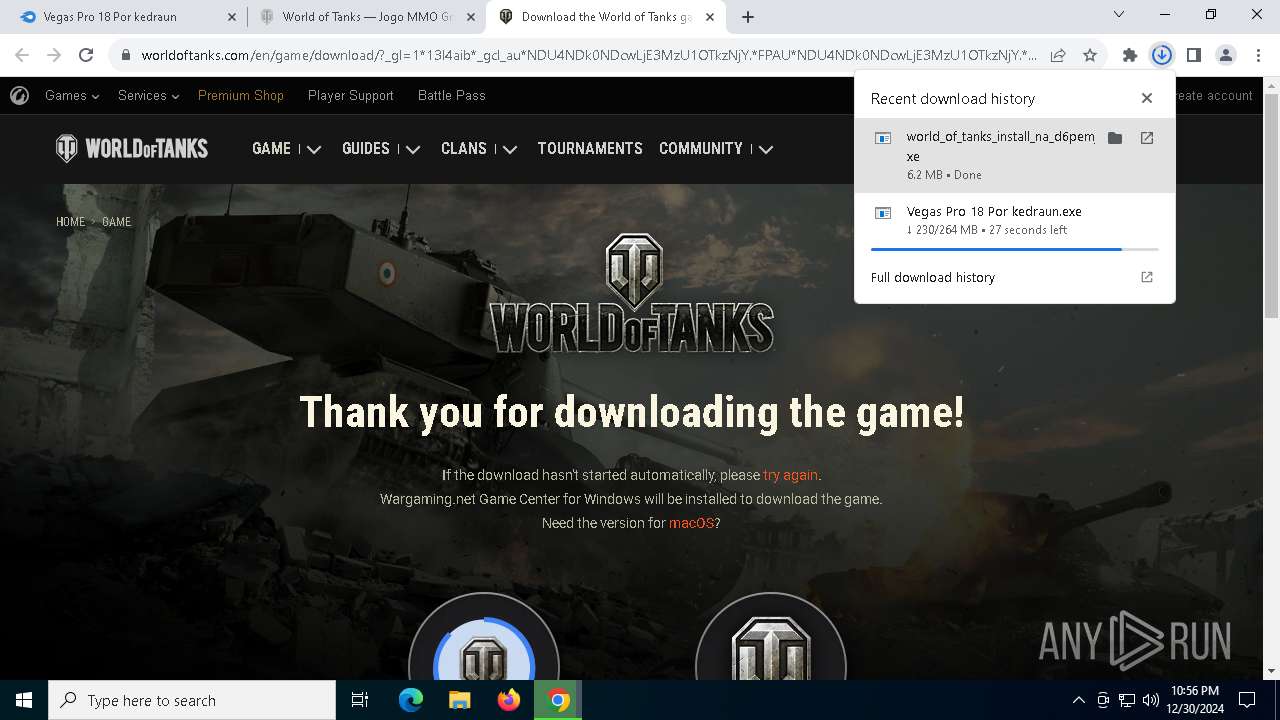
Task: Close the Recent download history popup
Action: click(1147, 98)
